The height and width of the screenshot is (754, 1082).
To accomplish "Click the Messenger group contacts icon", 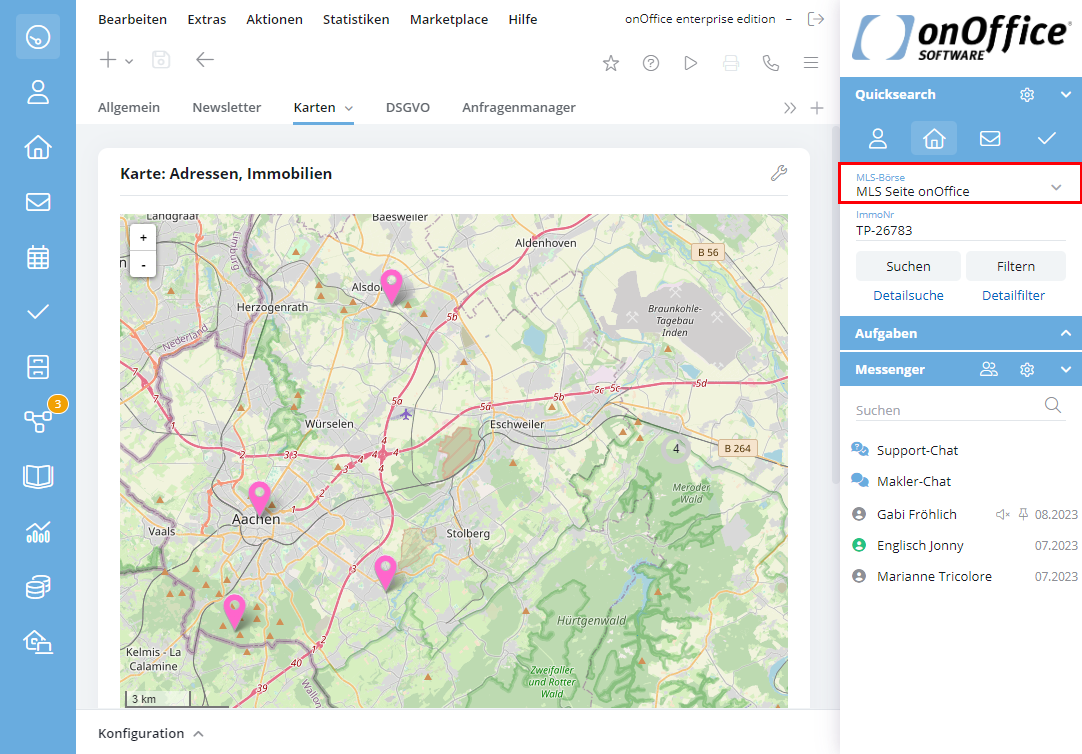I will coord(989,369).
